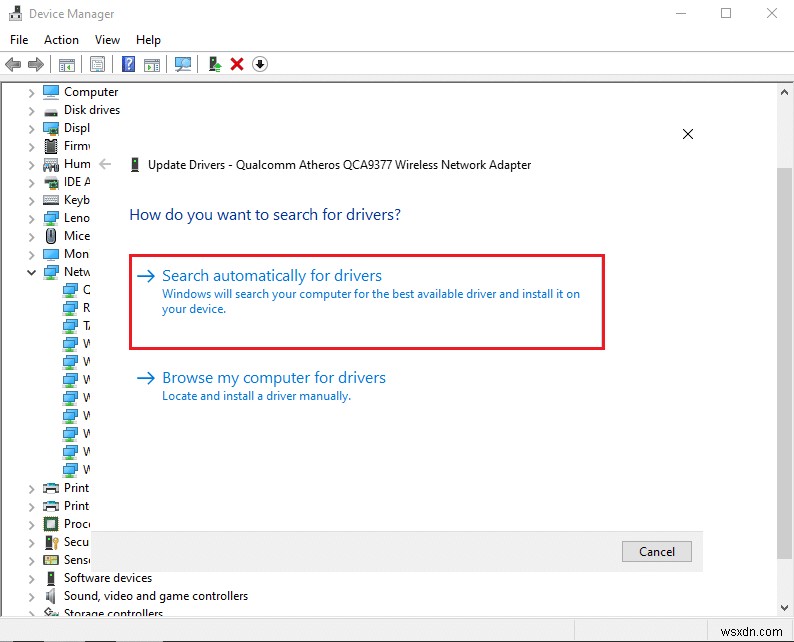Expand the Keyboards node chevron
794x642 pixels.
pyautogui.click(x=31, y=201)
